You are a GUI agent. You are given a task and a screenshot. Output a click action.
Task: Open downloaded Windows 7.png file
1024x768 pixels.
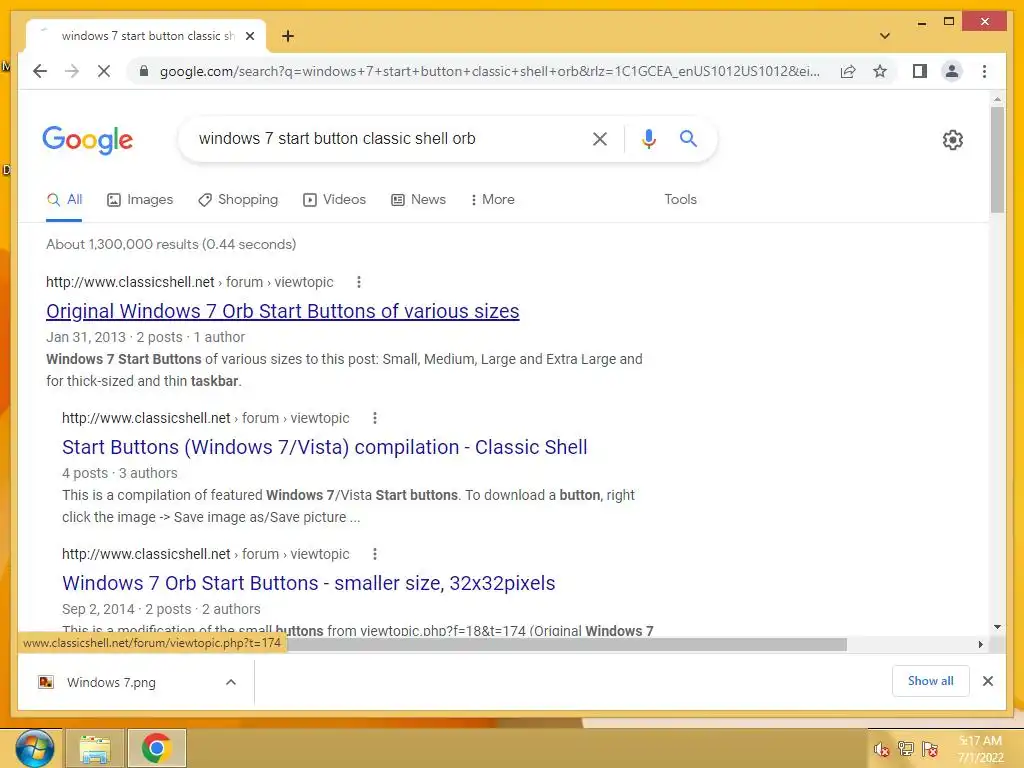click(111, 682)
